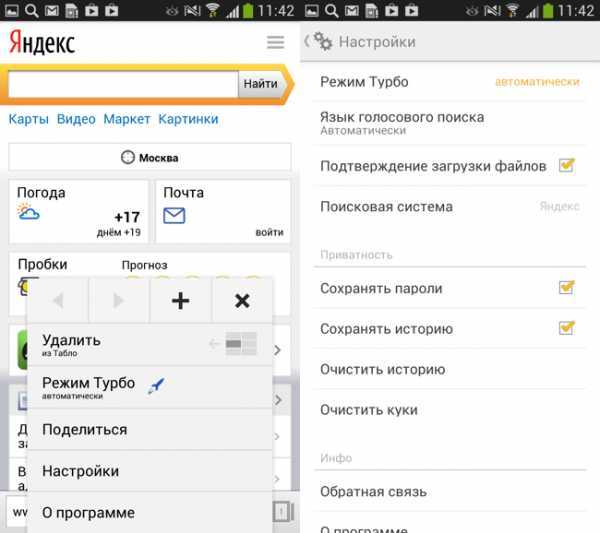Go forward with the right arrow

click(119, 300)
